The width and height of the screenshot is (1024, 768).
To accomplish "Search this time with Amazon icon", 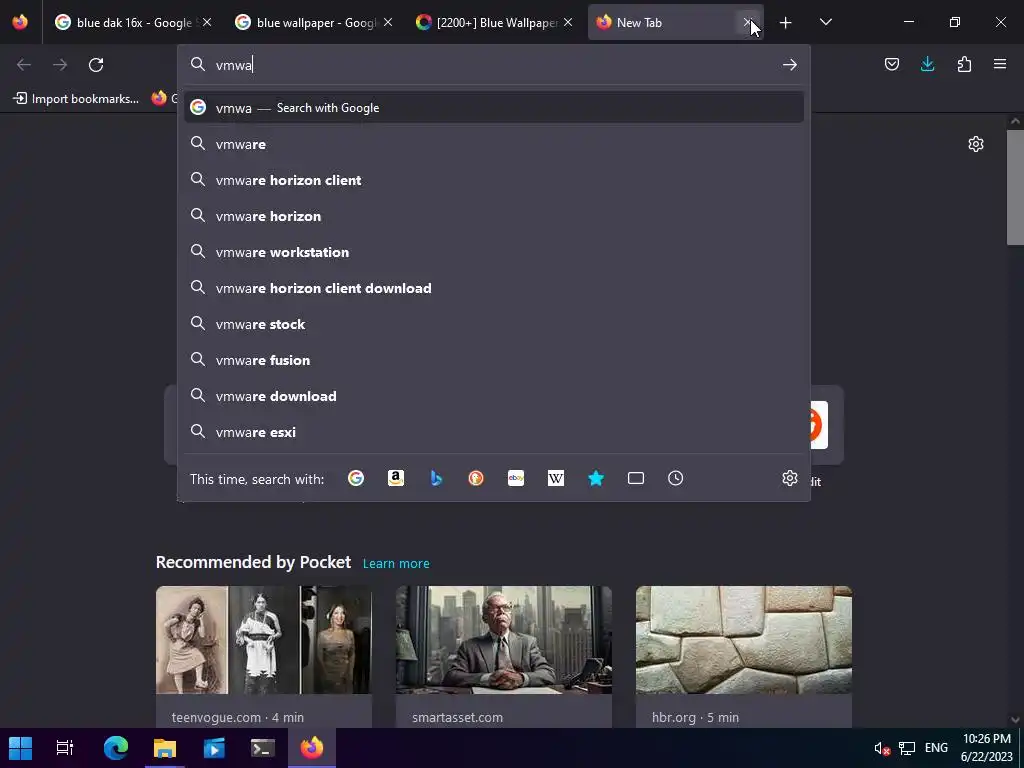I will click(x=396, y=478).
